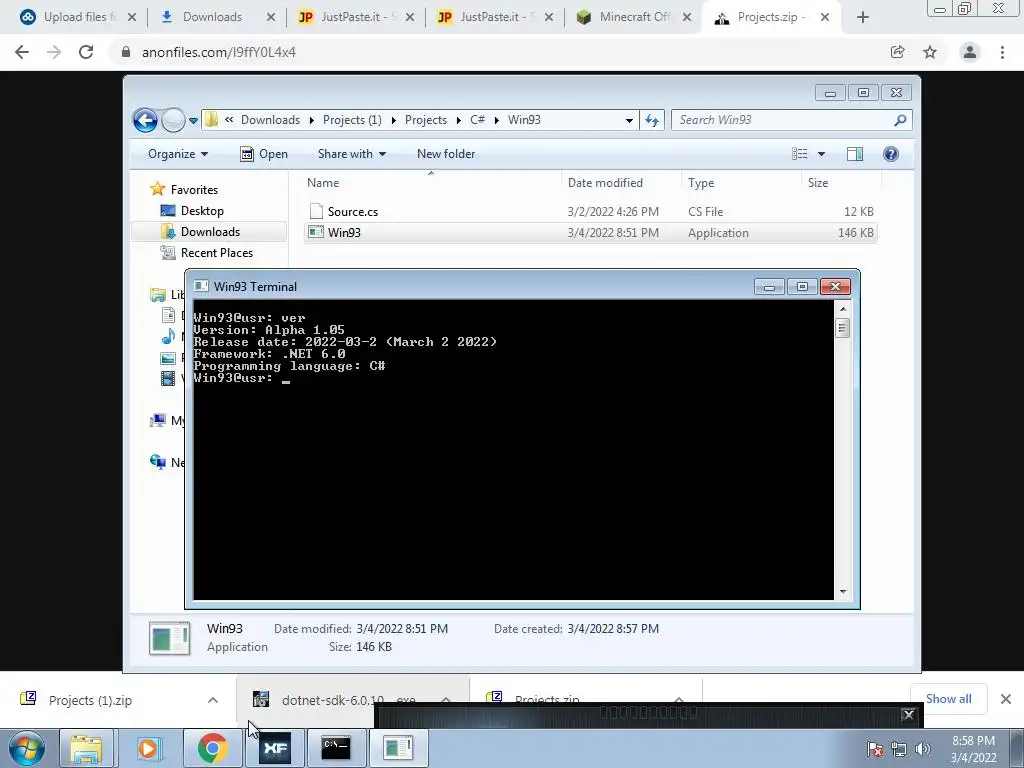Click the volume tray icon
Viewport: 1024px width, 768px height.
923,749
